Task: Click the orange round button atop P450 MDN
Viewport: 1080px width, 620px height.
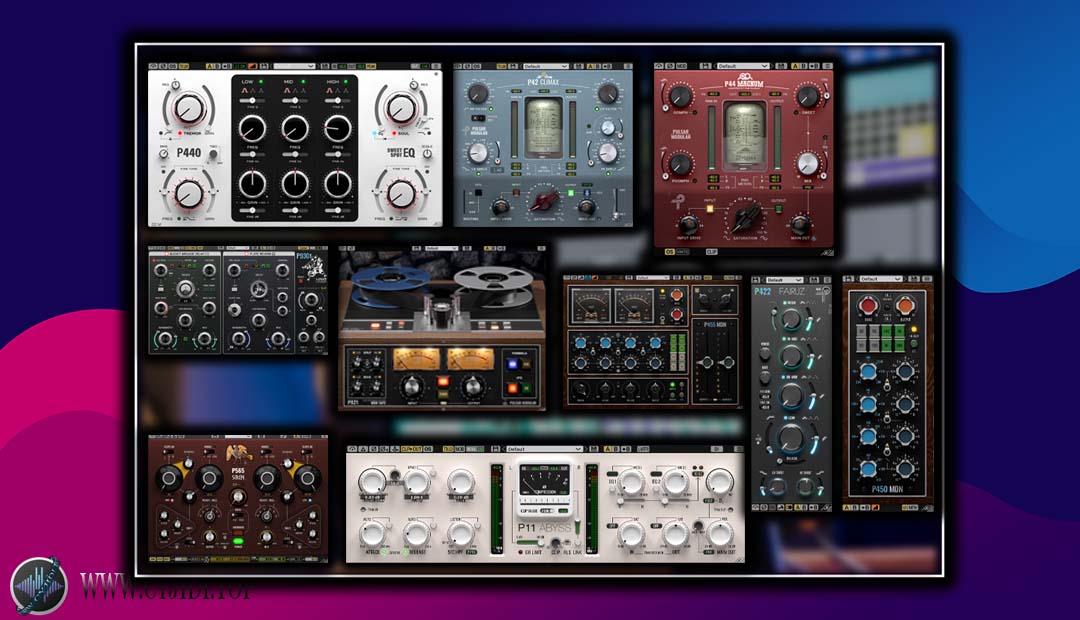Action: point(906,305)
